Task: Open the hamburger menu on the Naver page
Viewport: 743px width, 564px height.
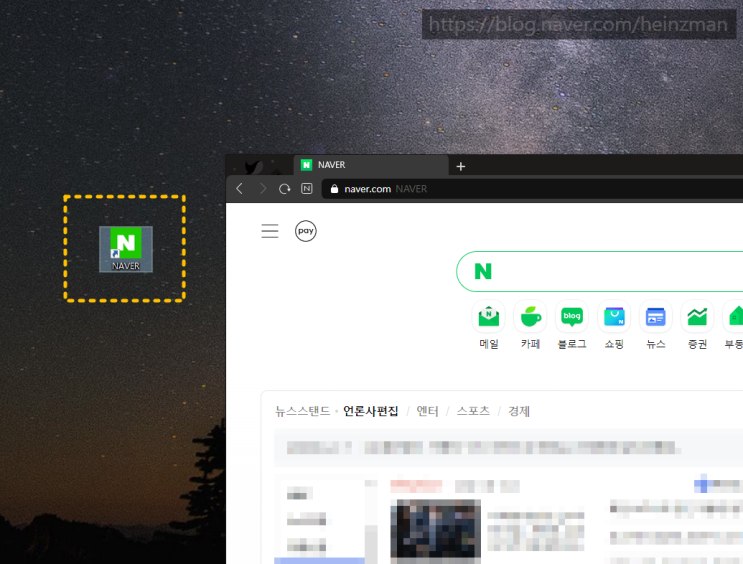Action: (x=270, y=231)
